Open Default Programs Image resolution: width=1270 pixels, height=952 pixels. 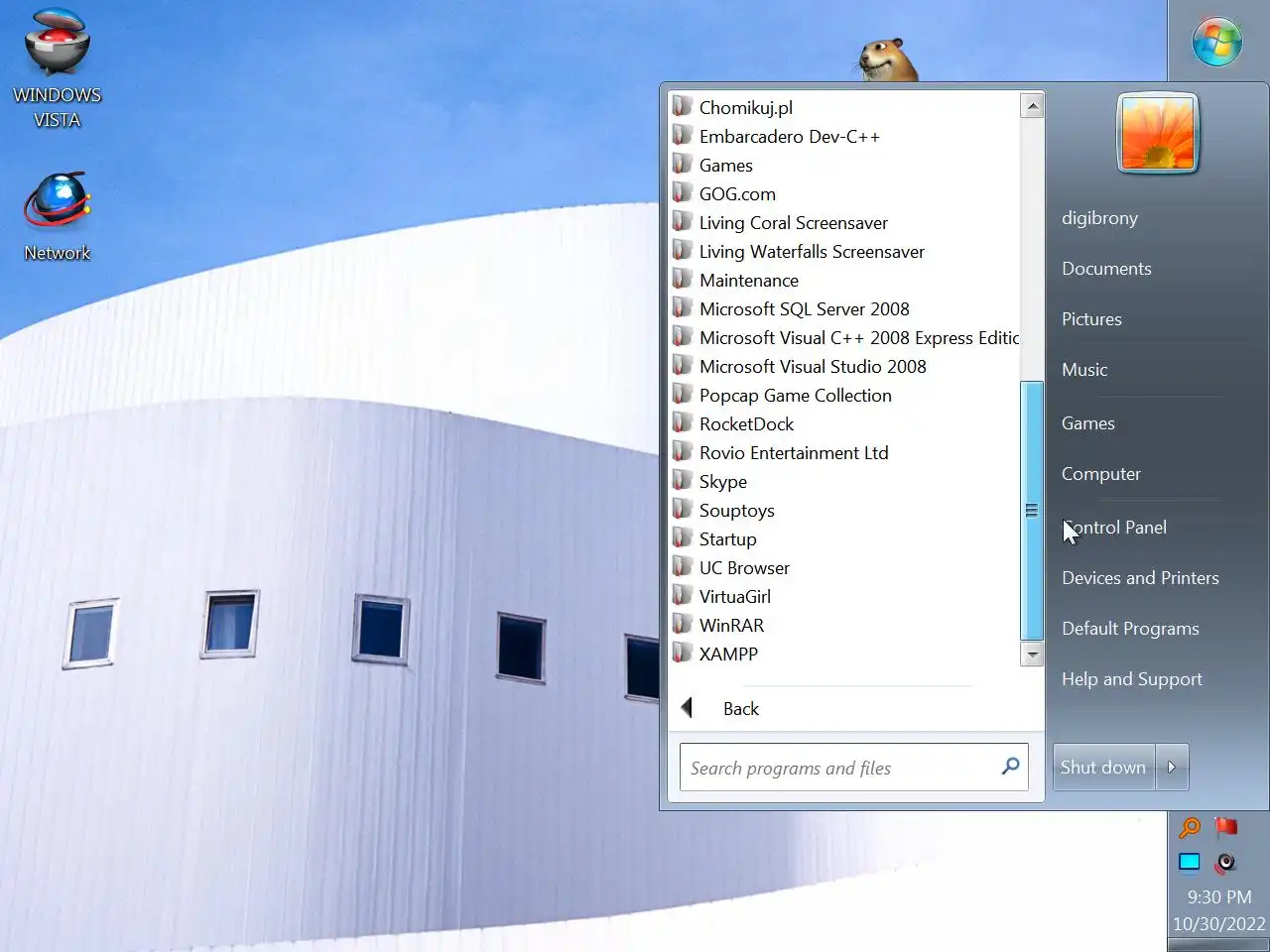(1130, 629)
